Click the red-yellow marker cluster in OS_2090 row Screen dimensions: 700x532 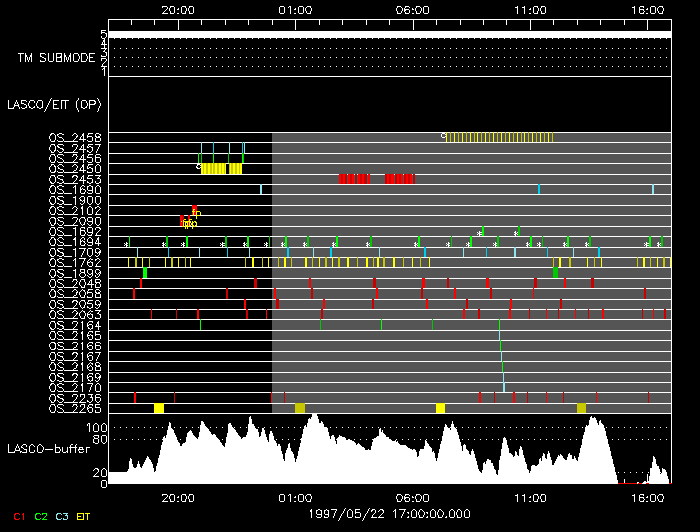188,221
